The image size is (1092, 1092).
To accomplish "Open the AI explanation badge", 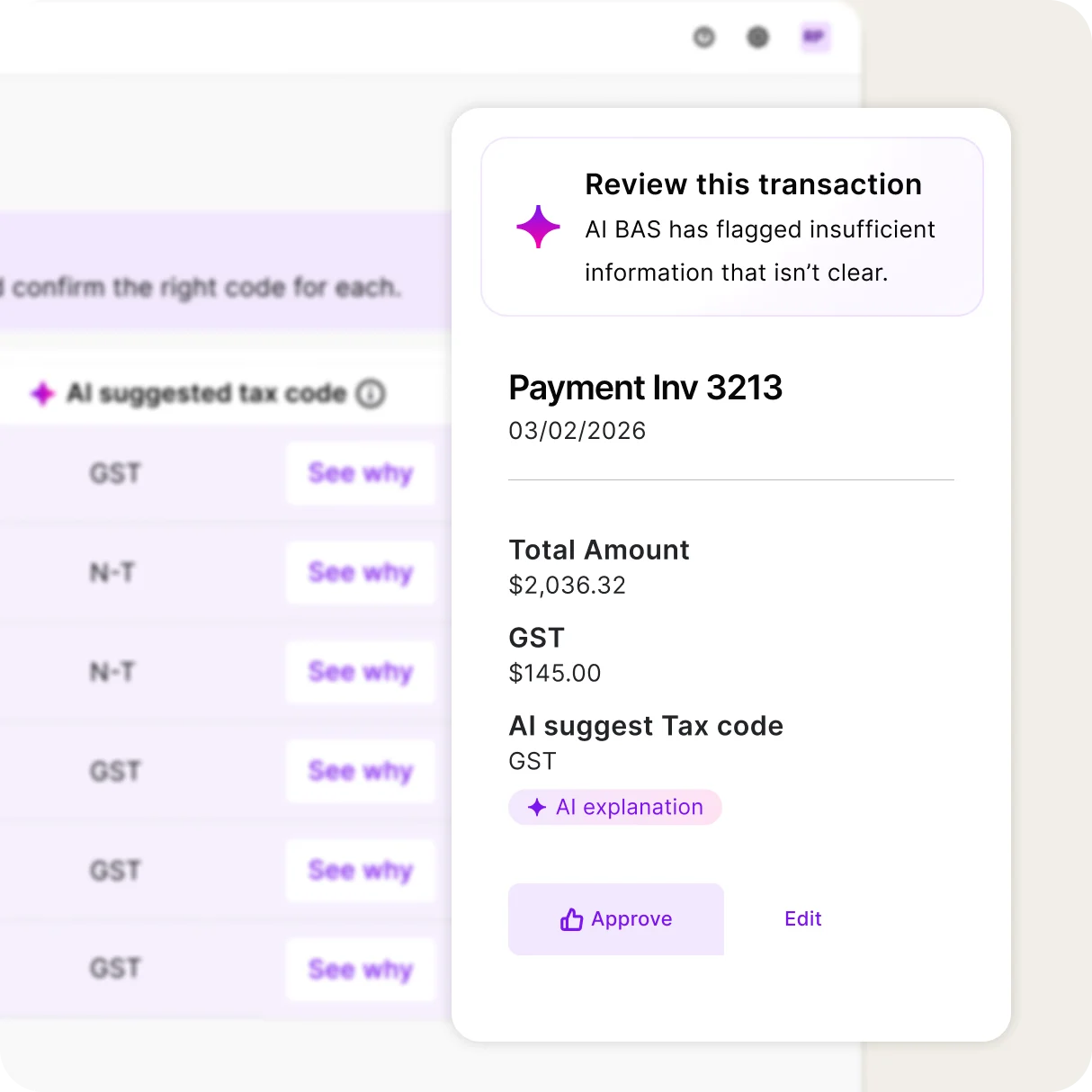I will coord(615,807).
